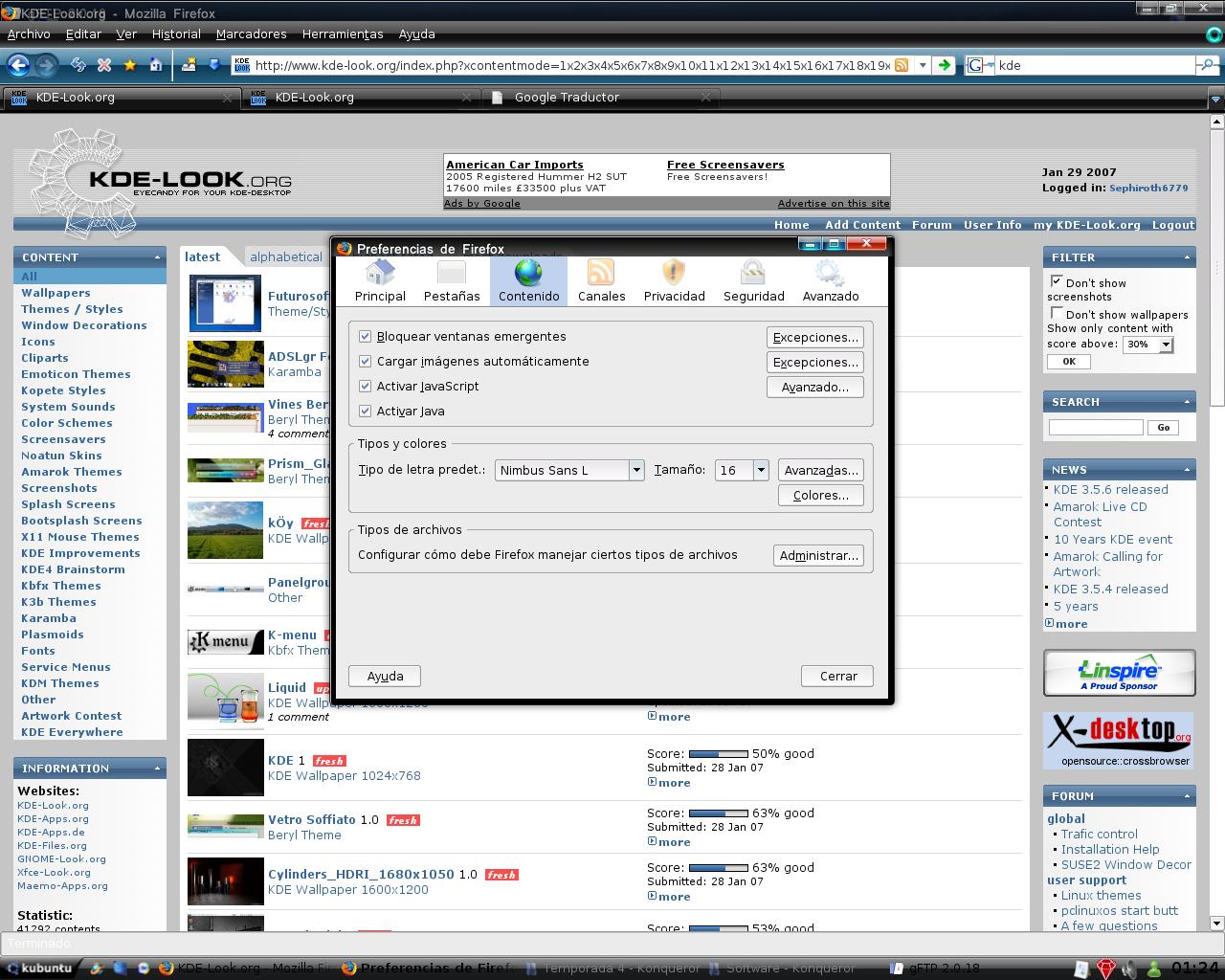Click the KDE-Look search input field
Screen dimensions: 1225x980
pyautogui.click(x=1096, y=427)
